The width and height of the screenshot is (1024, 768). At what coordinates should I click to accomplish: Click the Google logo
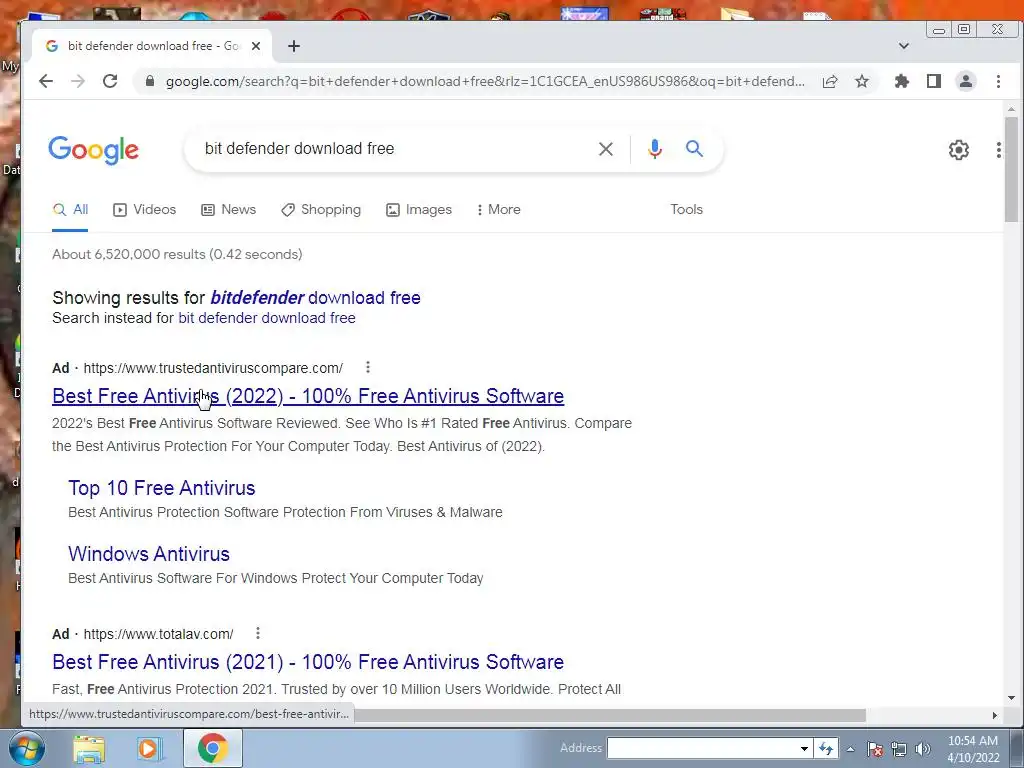point(93,150)
